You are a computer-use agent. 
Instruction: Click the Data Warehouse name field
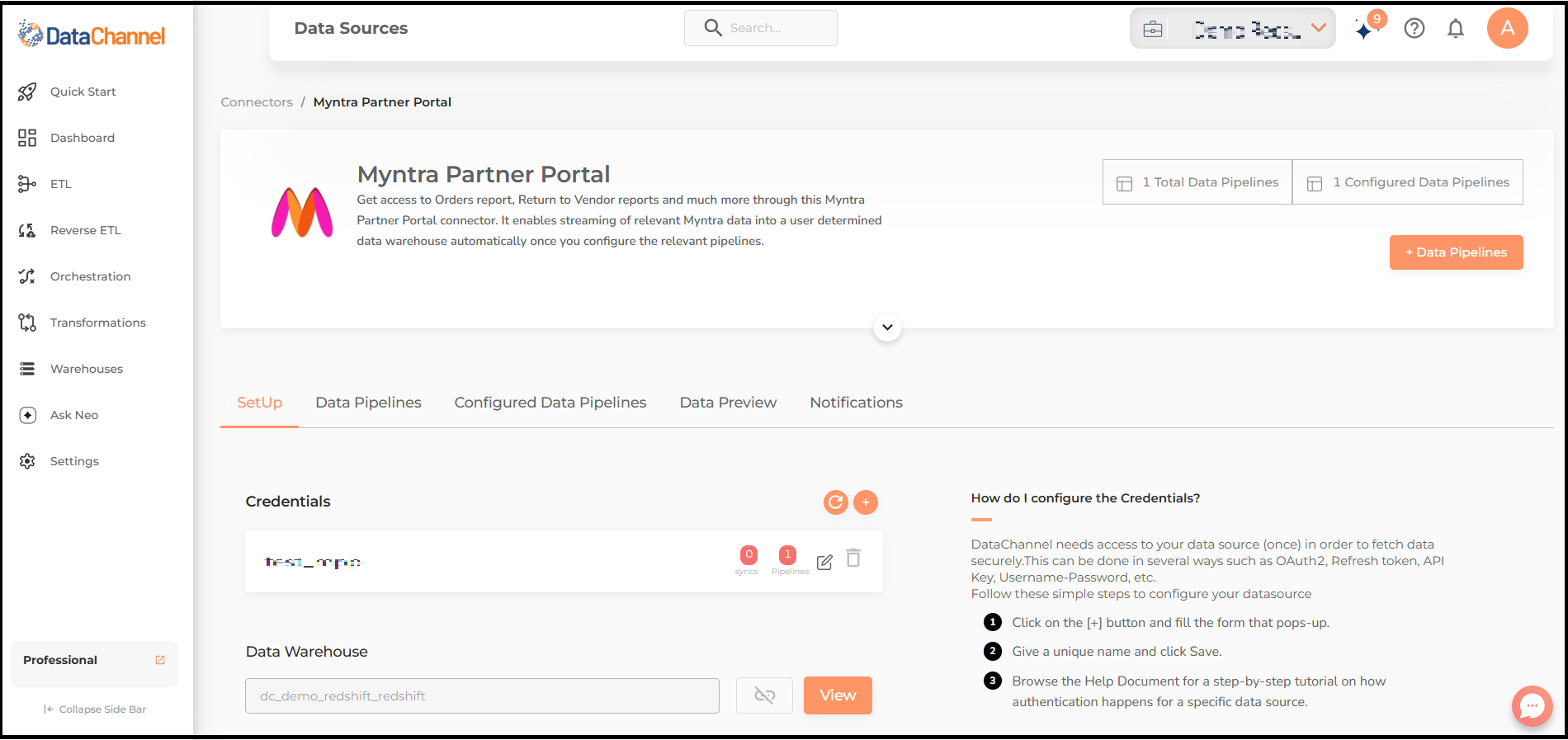[482, 696]
